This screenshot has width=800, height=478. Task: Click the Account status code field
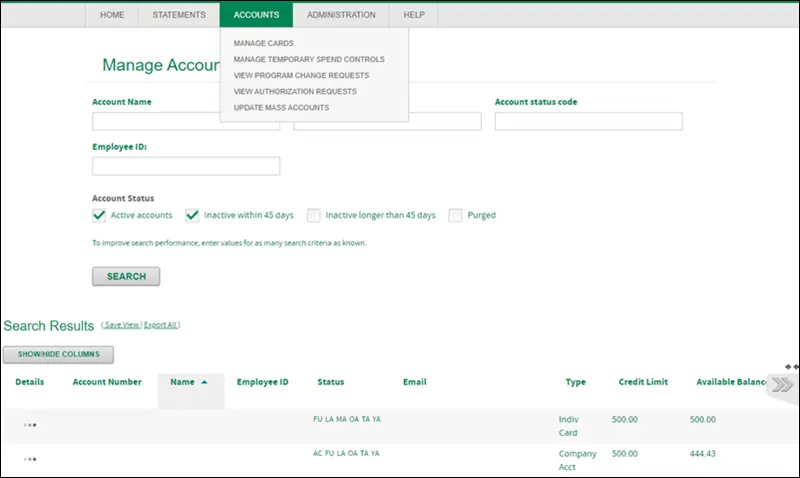(588, 121)
